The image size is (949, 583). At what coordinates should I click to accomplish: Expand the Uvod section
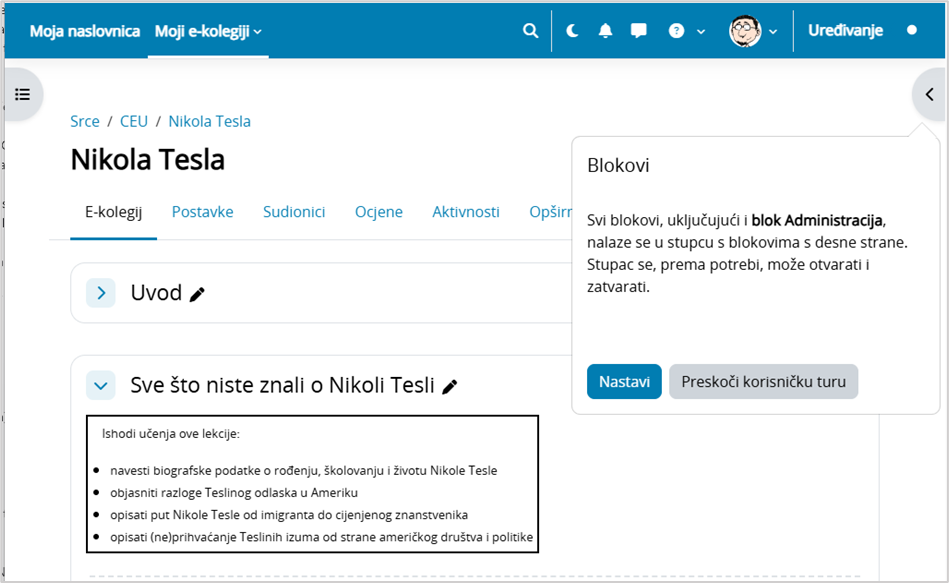(x=101, y=293)
